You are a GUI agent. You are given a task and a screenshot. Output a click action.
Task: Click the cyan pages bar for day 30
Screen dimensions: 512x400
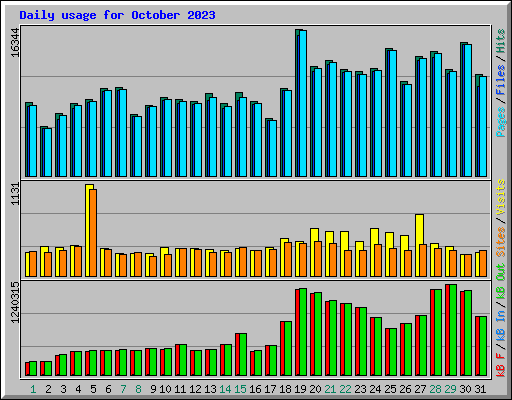point(468,111)
